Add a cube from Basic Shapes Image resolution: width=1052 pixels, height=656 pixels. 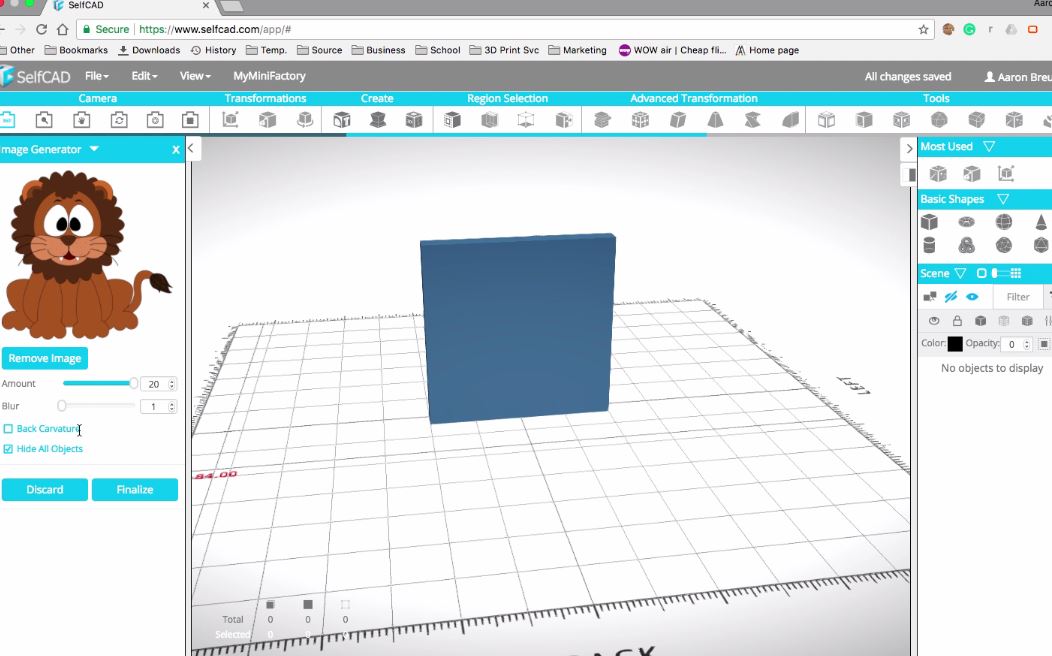[x=929, y=221]
